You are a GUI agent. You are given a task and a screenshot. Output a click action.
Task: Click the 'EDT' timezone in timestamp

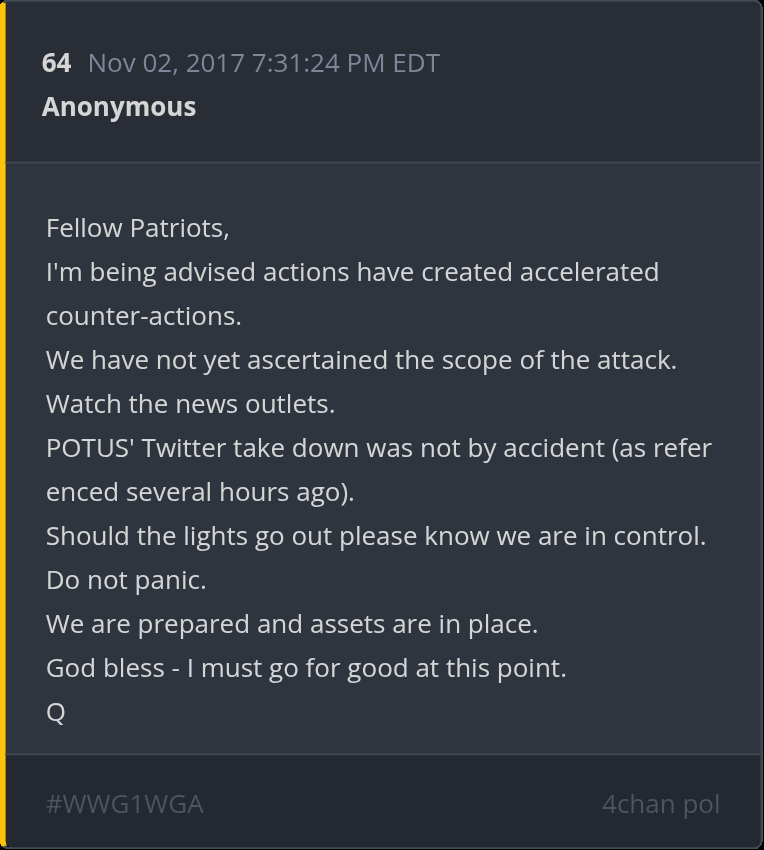(x=416, y=63)
